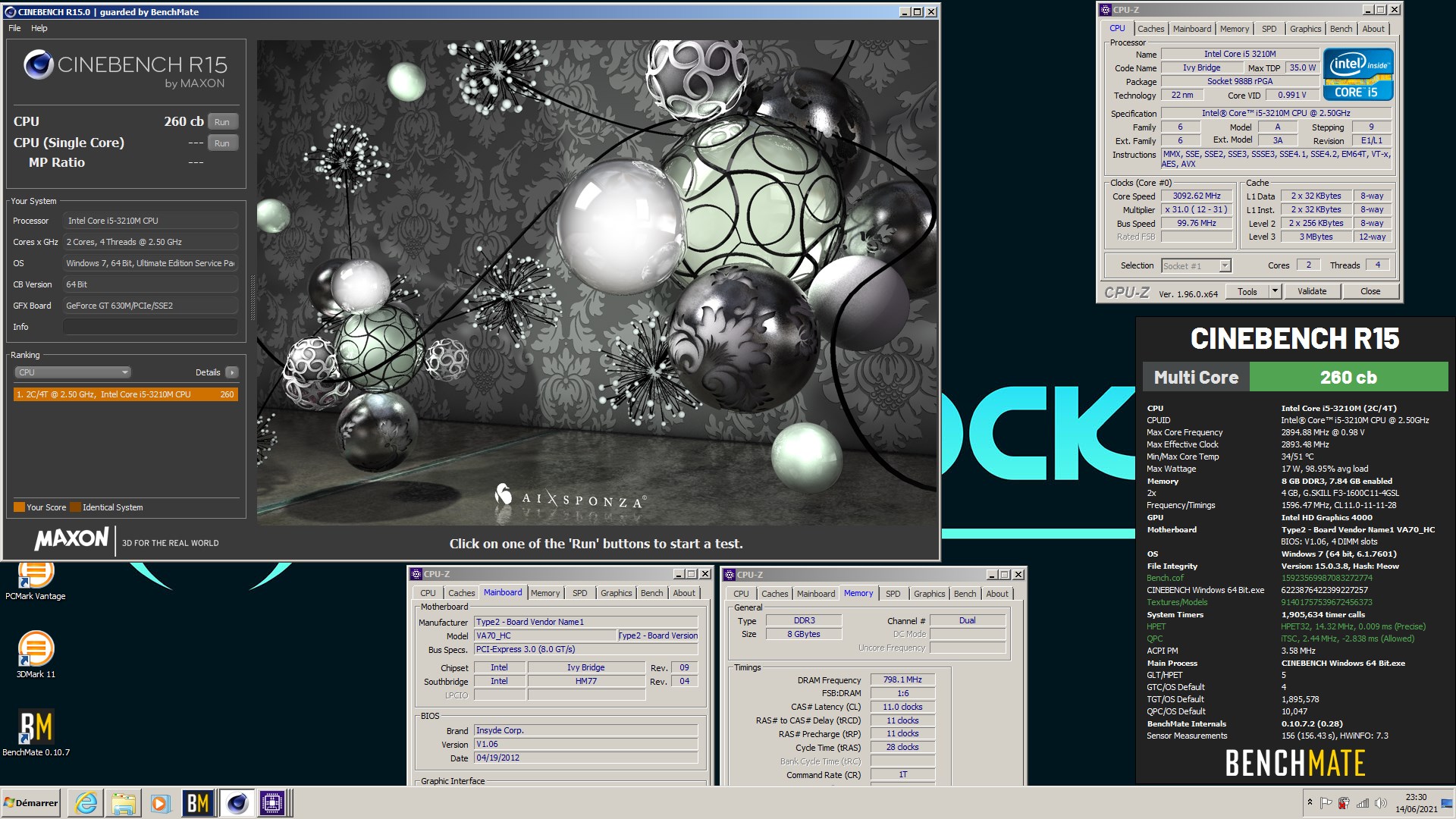
Task: Click the Identical System color swatch
Action: click(x=75, y=507)
